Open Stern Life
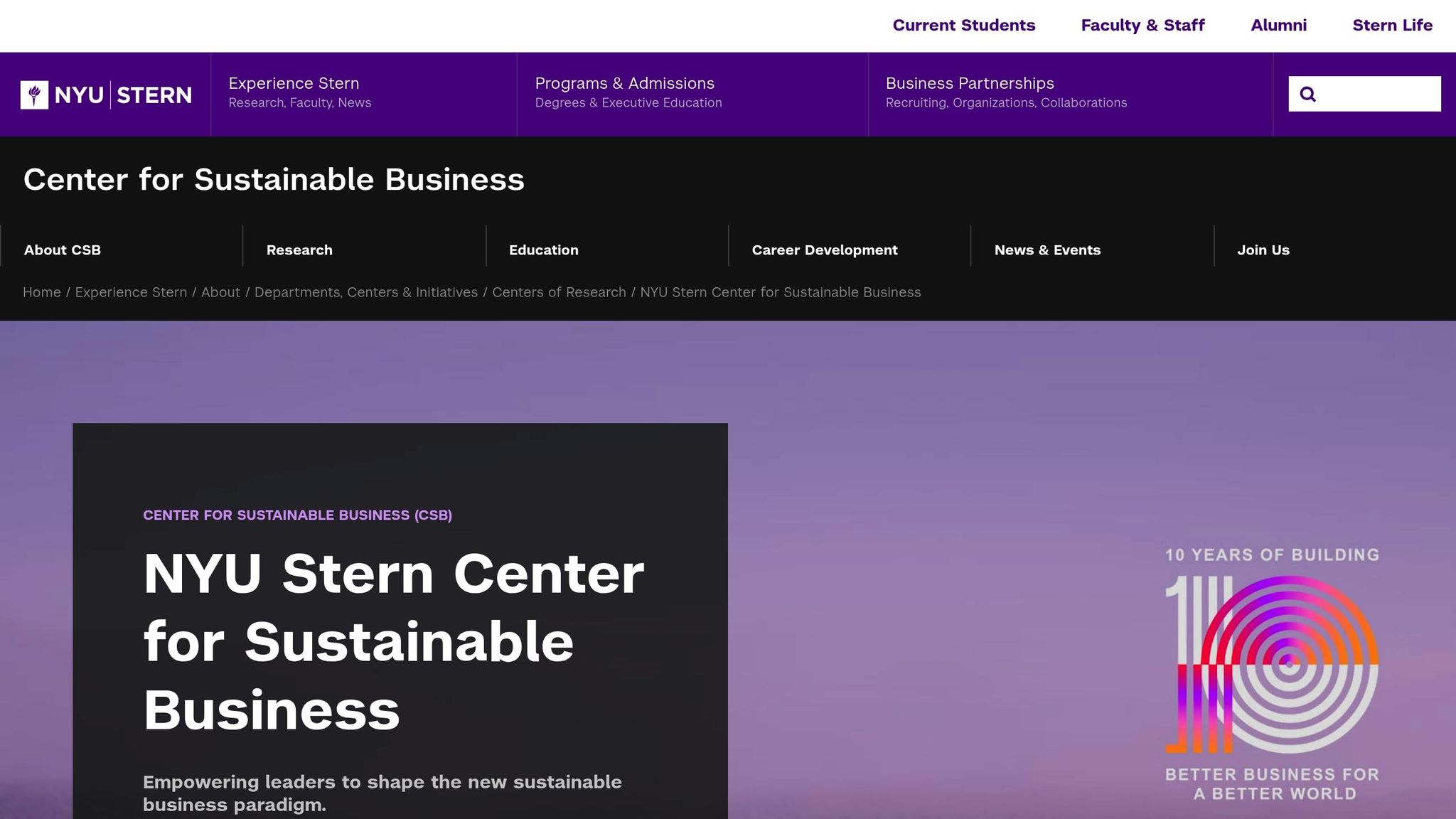This screenshot has height=819, width=1456. tap(1392, 25)
